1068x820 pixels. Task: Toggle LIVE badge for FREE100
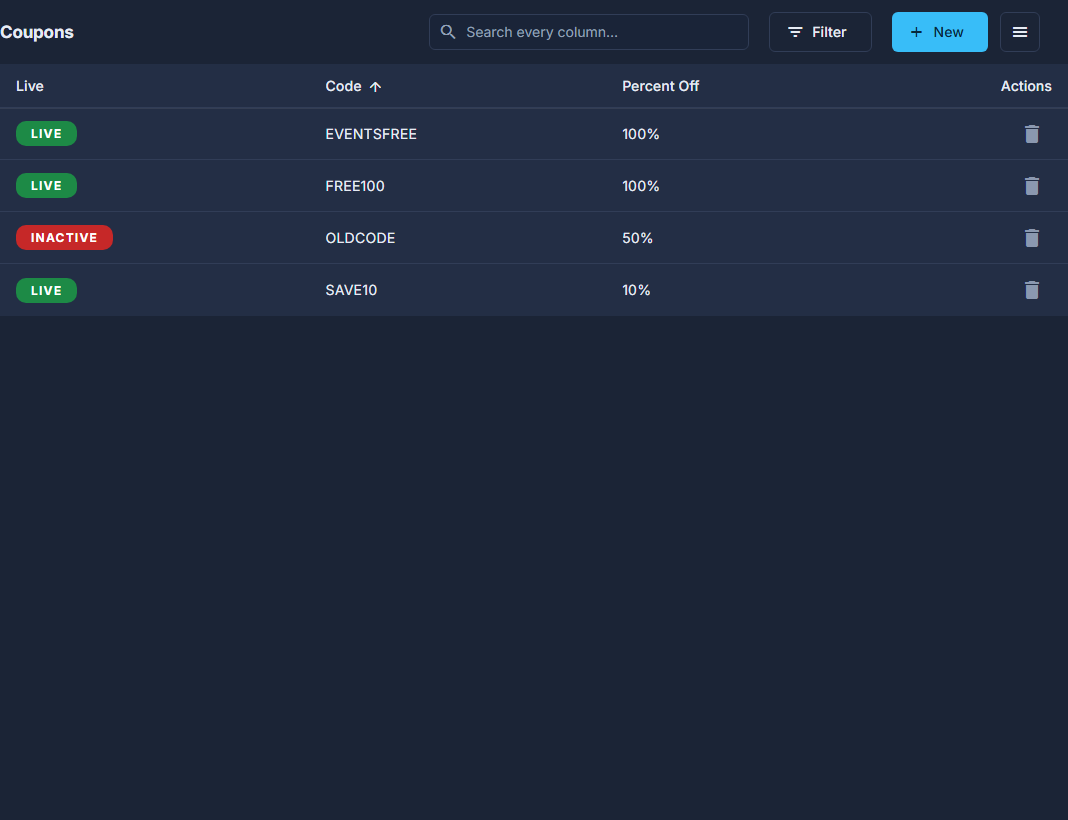46,185
